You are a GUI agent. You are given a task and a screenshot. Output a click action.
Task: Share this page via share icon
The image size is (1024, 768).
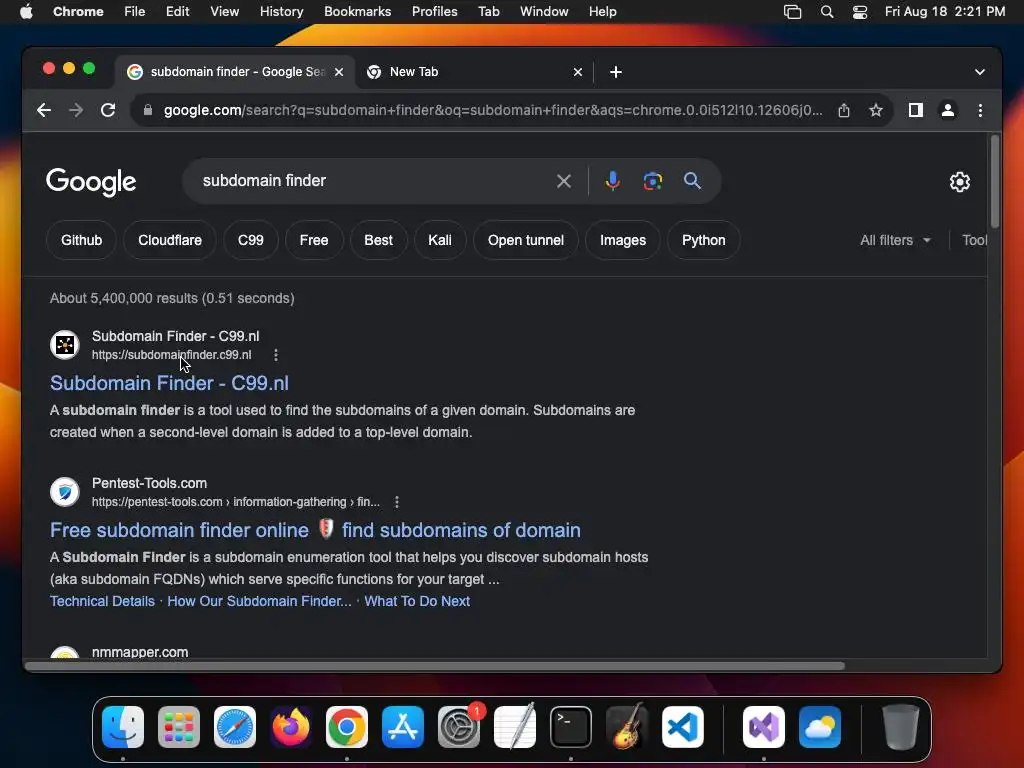pyautogui.click(x=844, y=110)
